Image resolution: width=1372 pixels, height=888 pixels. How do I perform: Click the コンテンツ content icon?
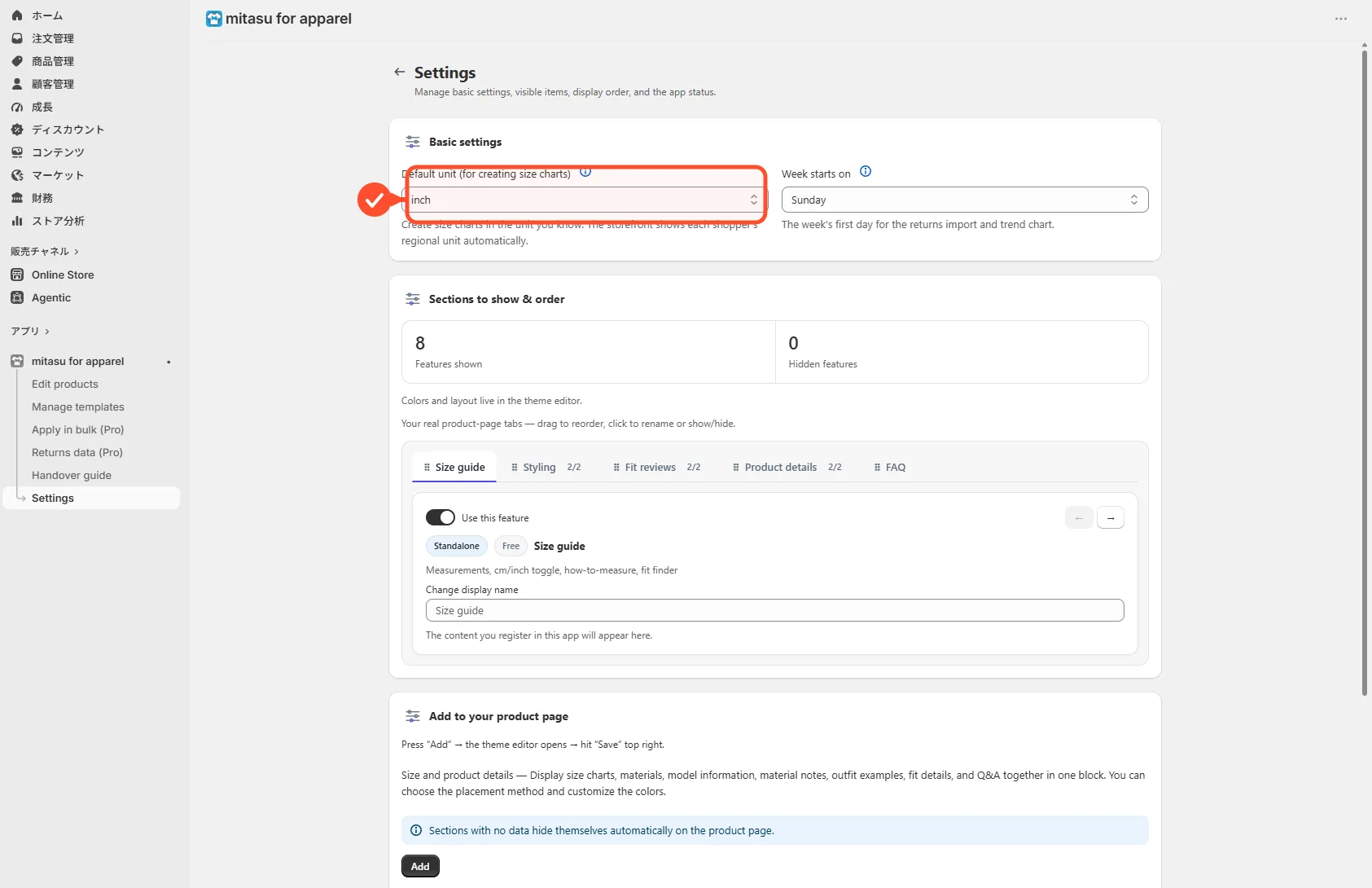click(x=17, y=152)
